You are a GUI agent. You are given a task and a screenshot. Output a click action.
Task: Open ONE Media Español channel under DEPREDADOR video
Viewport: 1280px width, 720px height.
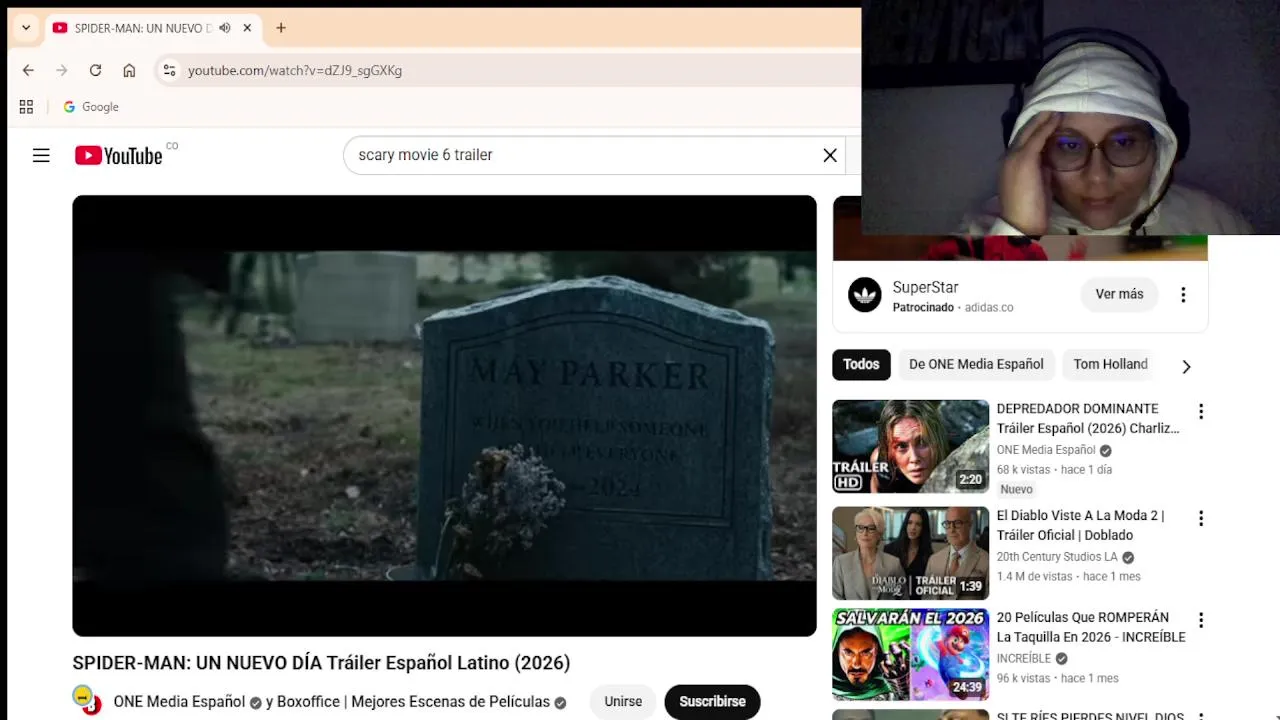click(1046, 450)
